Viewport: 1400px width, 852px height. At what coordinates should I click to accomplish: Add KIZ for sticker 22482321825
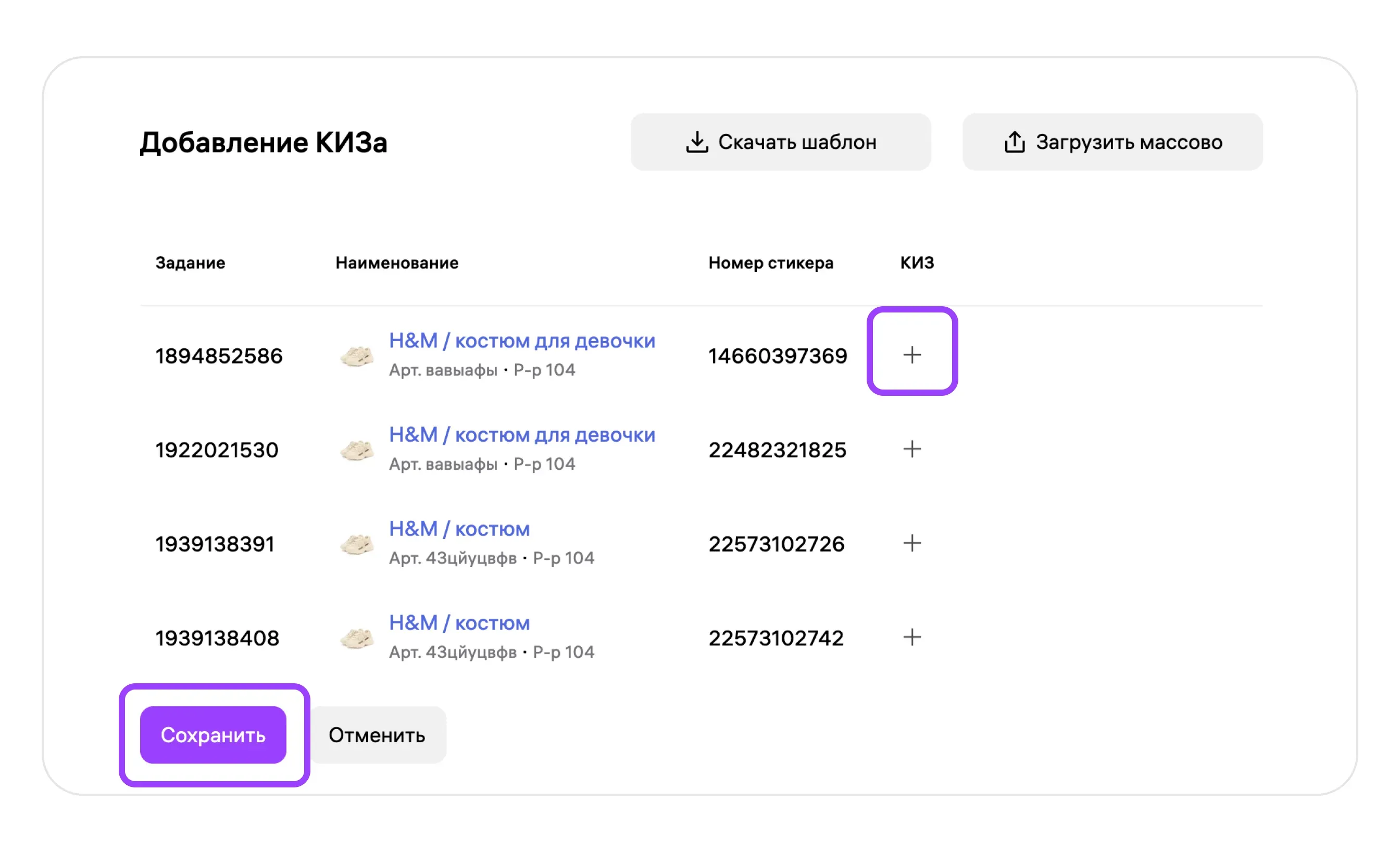click(x=911, y=449)
